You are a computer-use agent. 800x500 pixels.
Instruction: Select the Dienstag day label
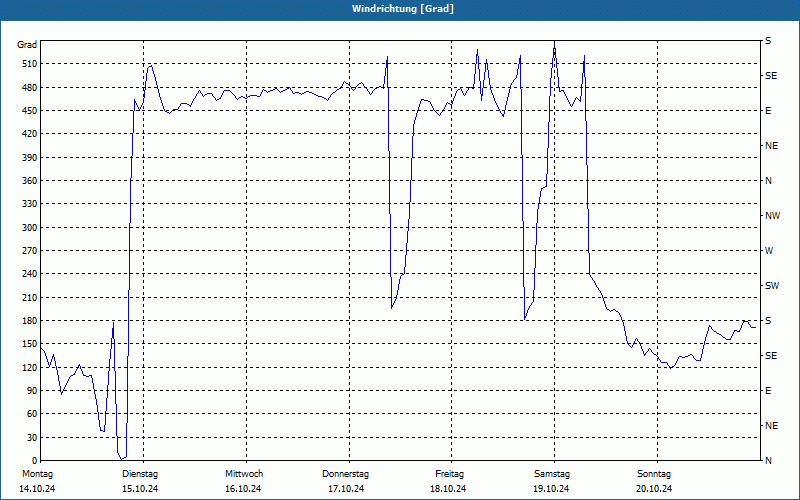click(140, 474)
